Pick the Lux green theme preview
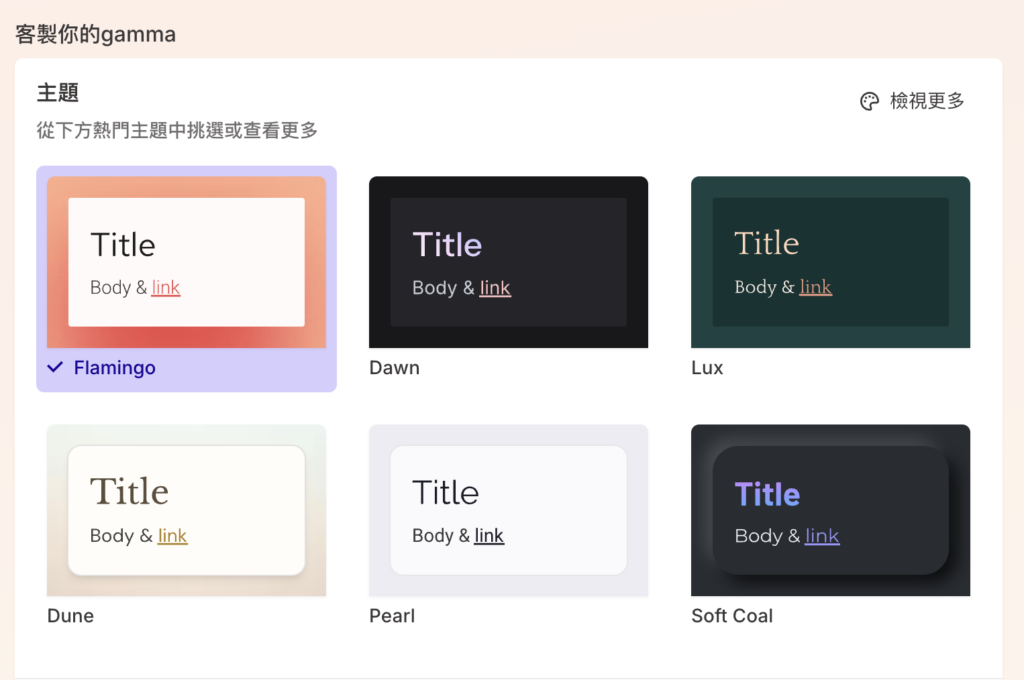This screenshot has height=680, width=1024. 830,262
